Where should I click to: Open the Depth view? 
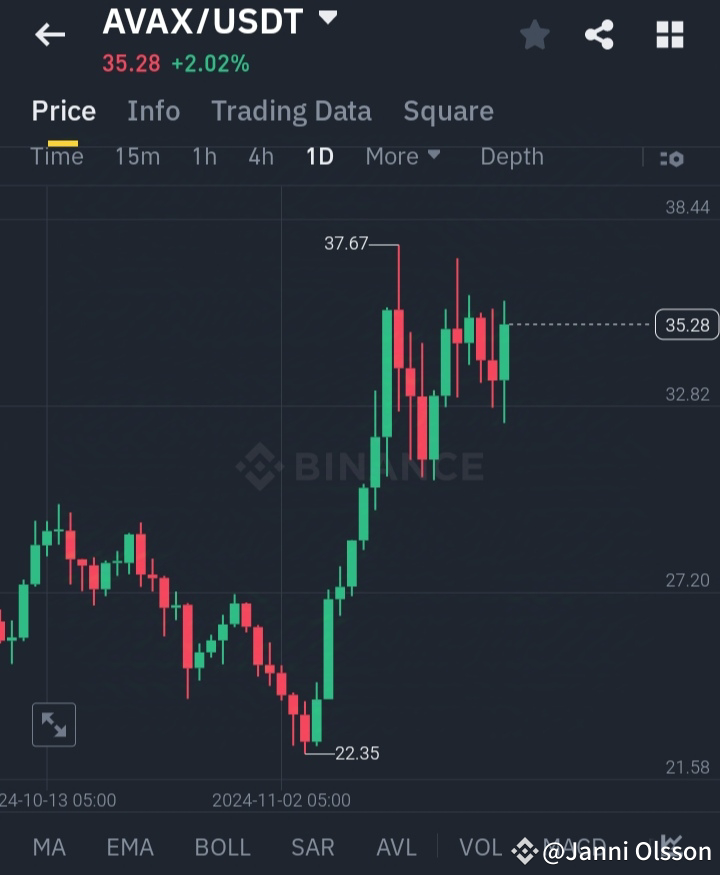[511, 156]
